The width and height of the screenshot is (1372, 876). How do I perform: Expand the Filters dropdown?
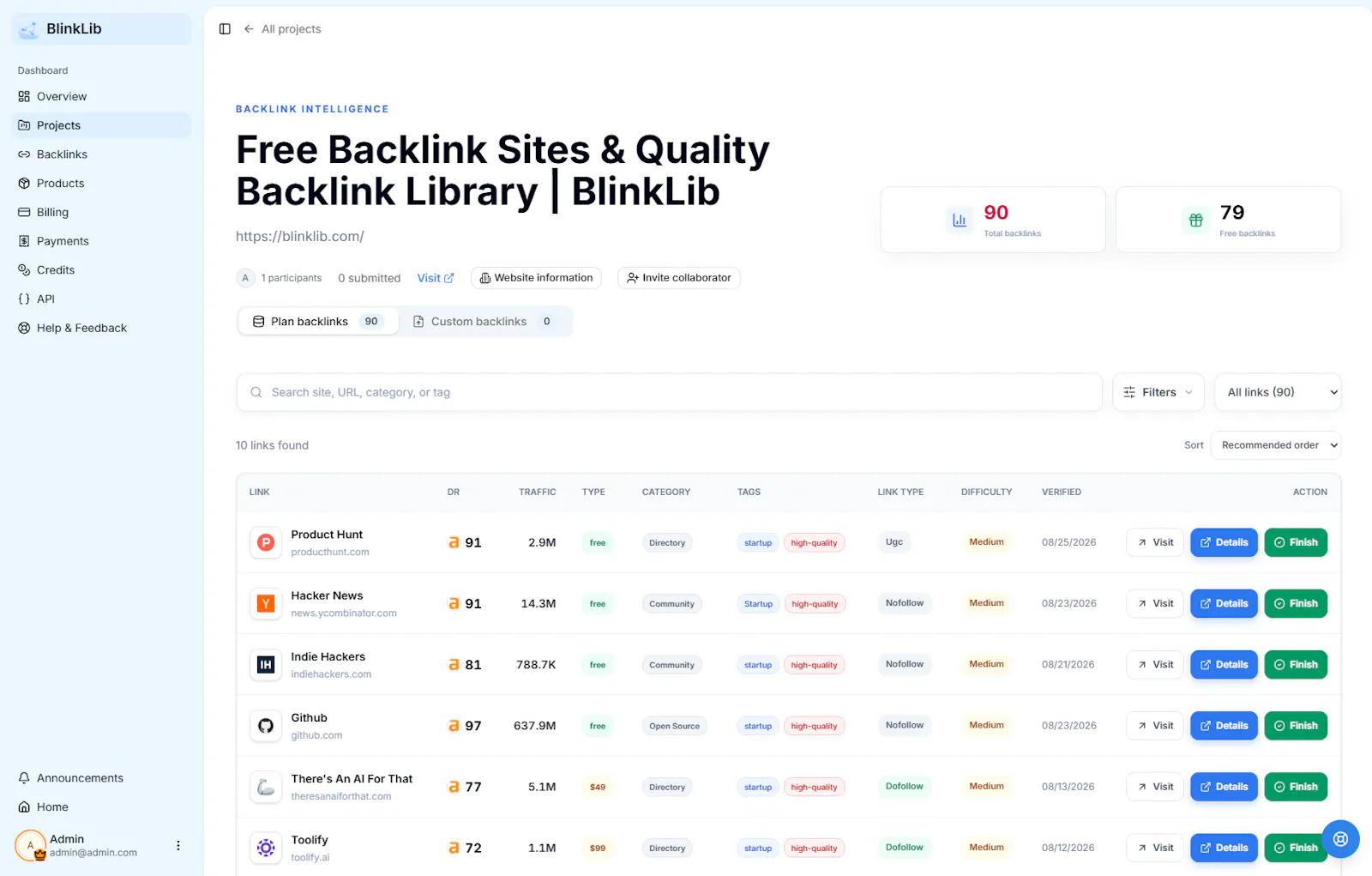click(1158, 392)
